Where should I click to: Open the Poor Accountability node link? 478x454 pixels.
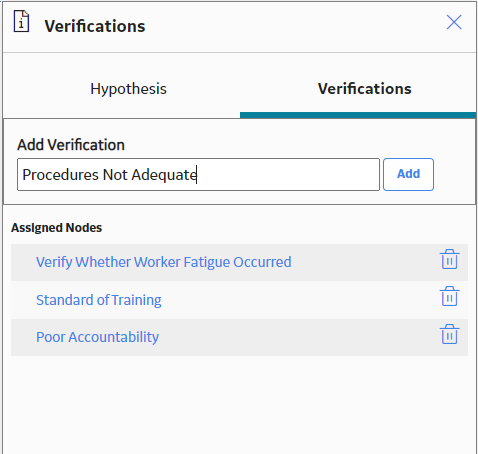tap(97, 337)
